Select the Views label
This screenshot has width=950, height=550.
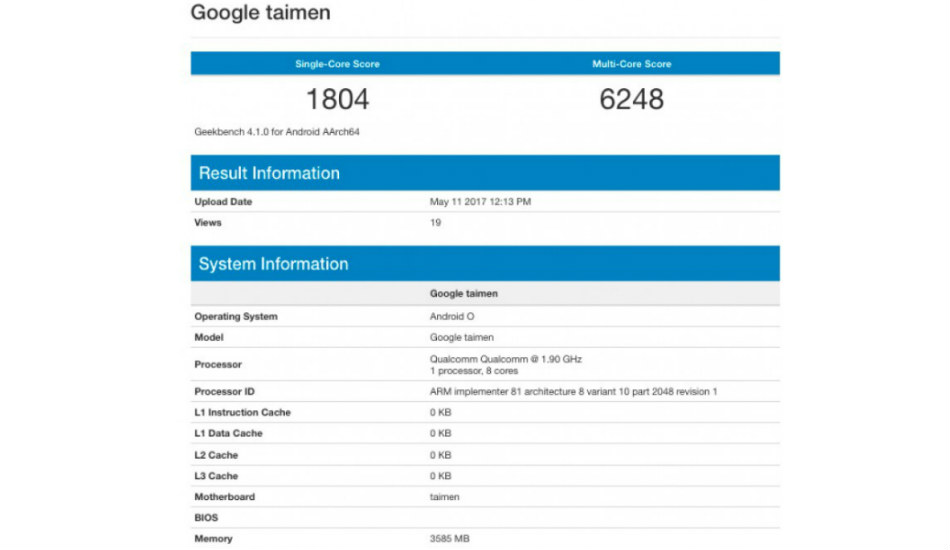tap(208, 223)
